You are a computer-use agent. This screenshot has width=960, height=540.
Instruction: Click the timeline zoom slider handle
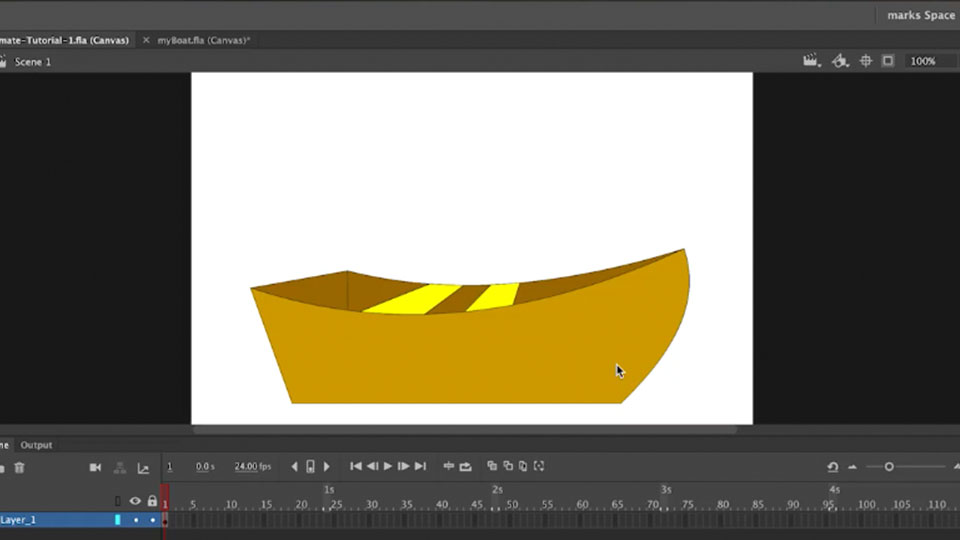[889, 467]
